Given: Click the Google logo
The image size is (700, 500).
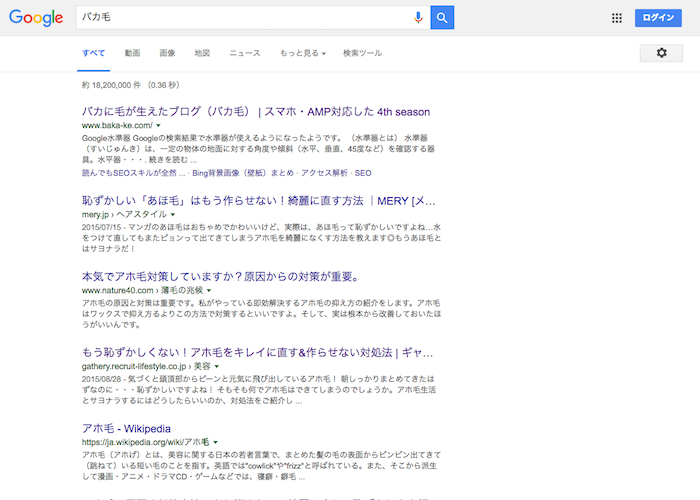Looking at the screenshot, I should coord(36,18).
